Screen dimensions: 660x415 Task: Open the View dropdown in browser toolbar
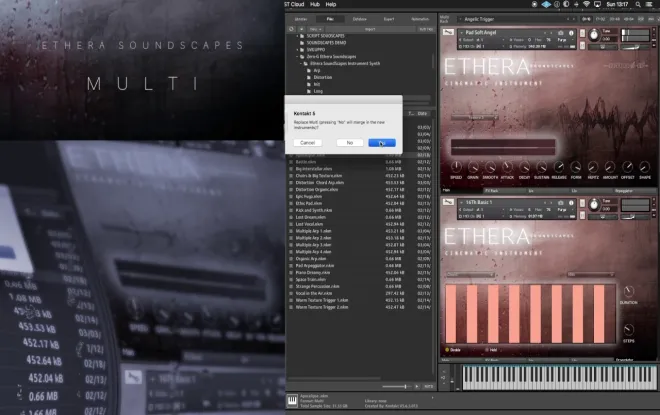[x=315, y=29]
